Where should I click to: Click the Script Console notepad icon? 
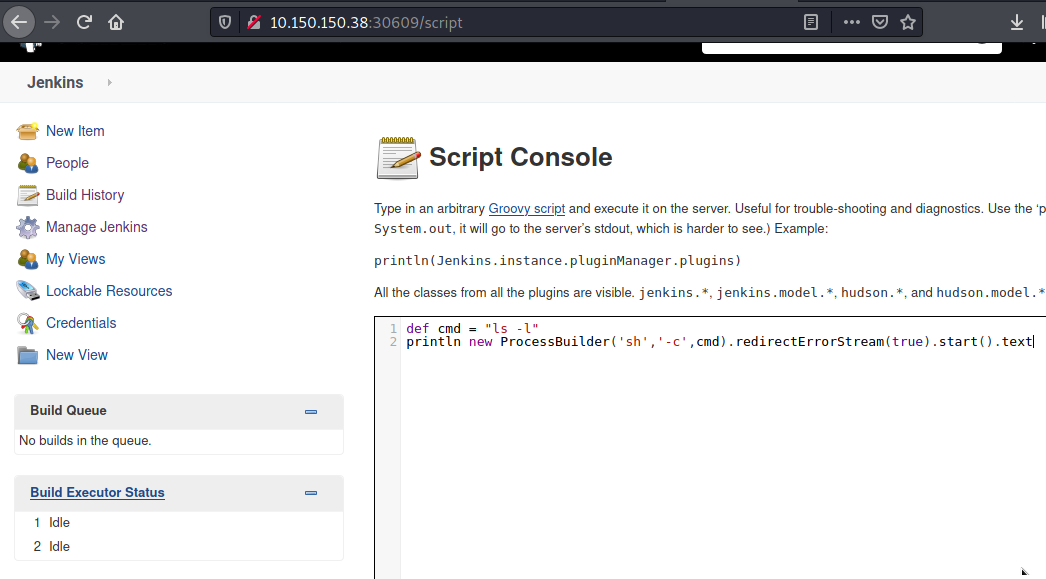(x=398, y=158)
